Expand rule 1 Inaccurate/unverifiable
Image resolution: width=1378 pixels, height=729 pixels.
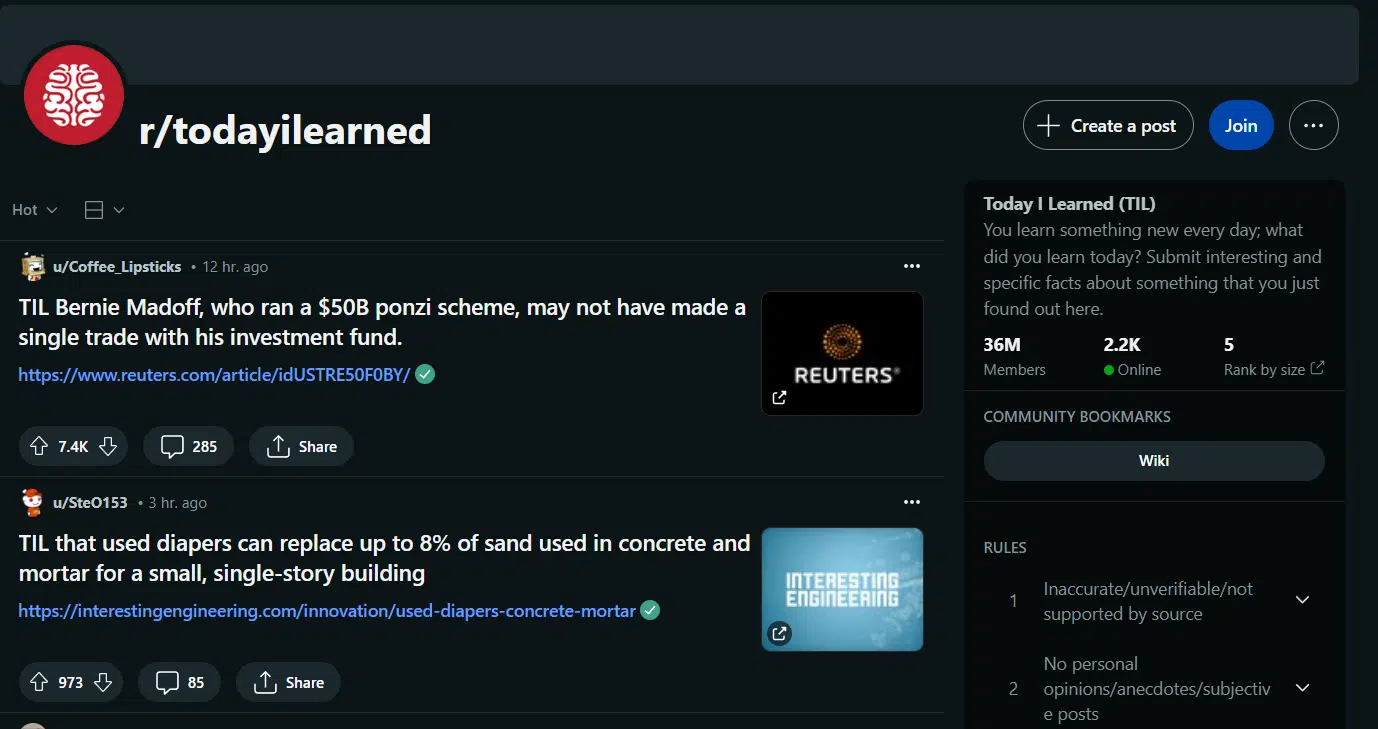(1302, 600)
